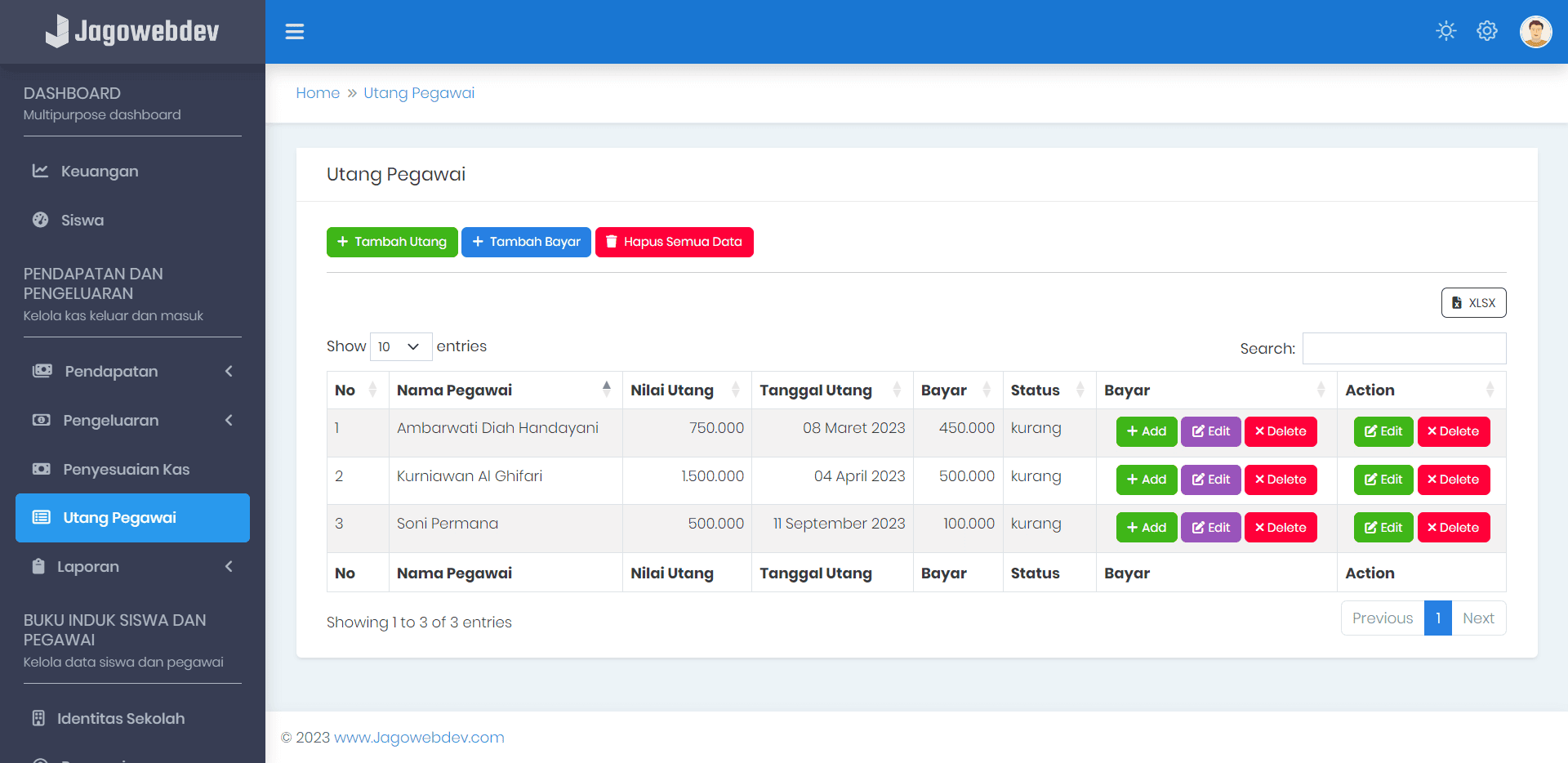Click purple Edit for Ambarwati row
This screenshot has height=763, width=1568.
1211,431
